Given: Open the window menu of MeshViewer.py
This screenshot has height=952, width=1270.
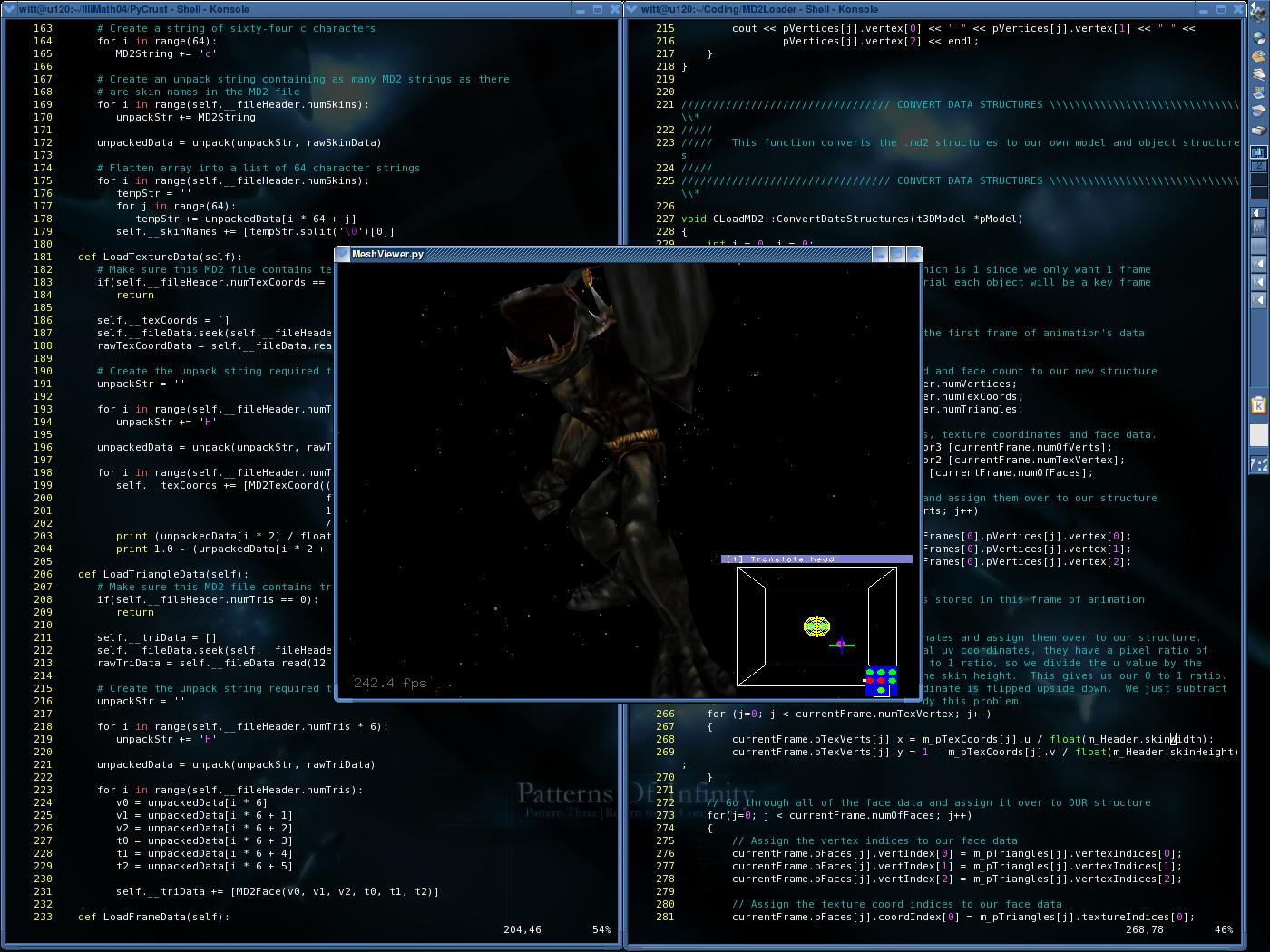Looking at the screenshot, I should pos(344,254).
